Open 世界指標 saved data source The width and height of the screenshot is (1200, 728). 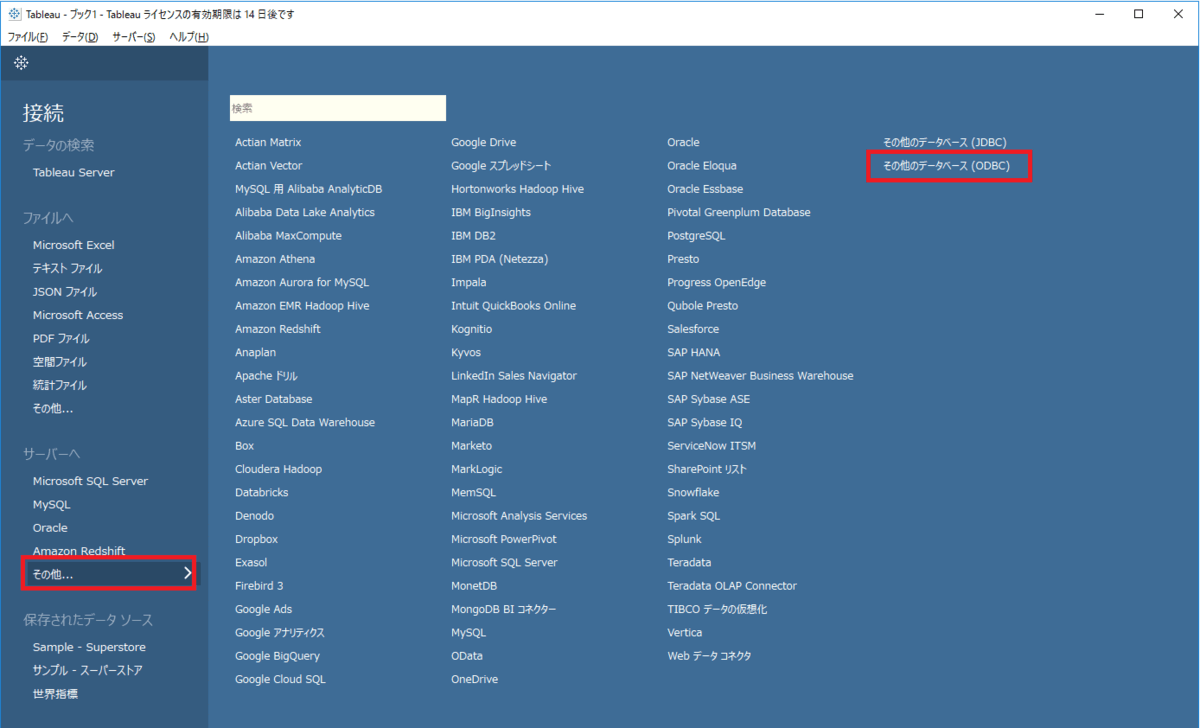(55, 694)
